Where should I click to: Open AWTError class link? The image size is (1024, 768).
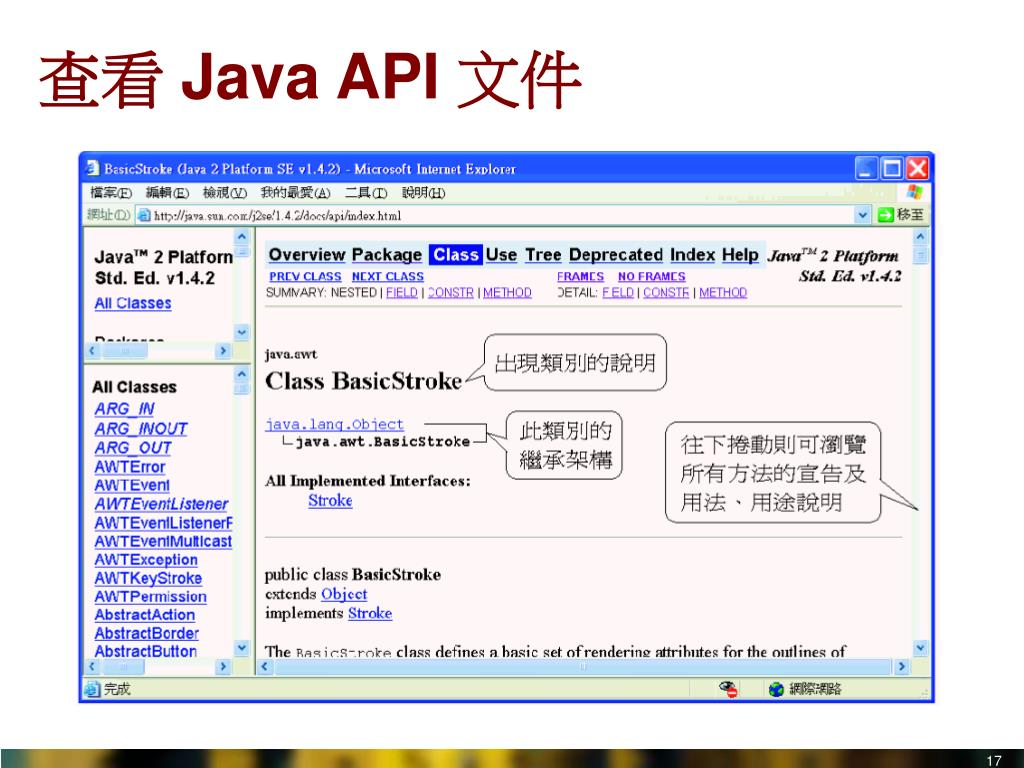[129, 467]
